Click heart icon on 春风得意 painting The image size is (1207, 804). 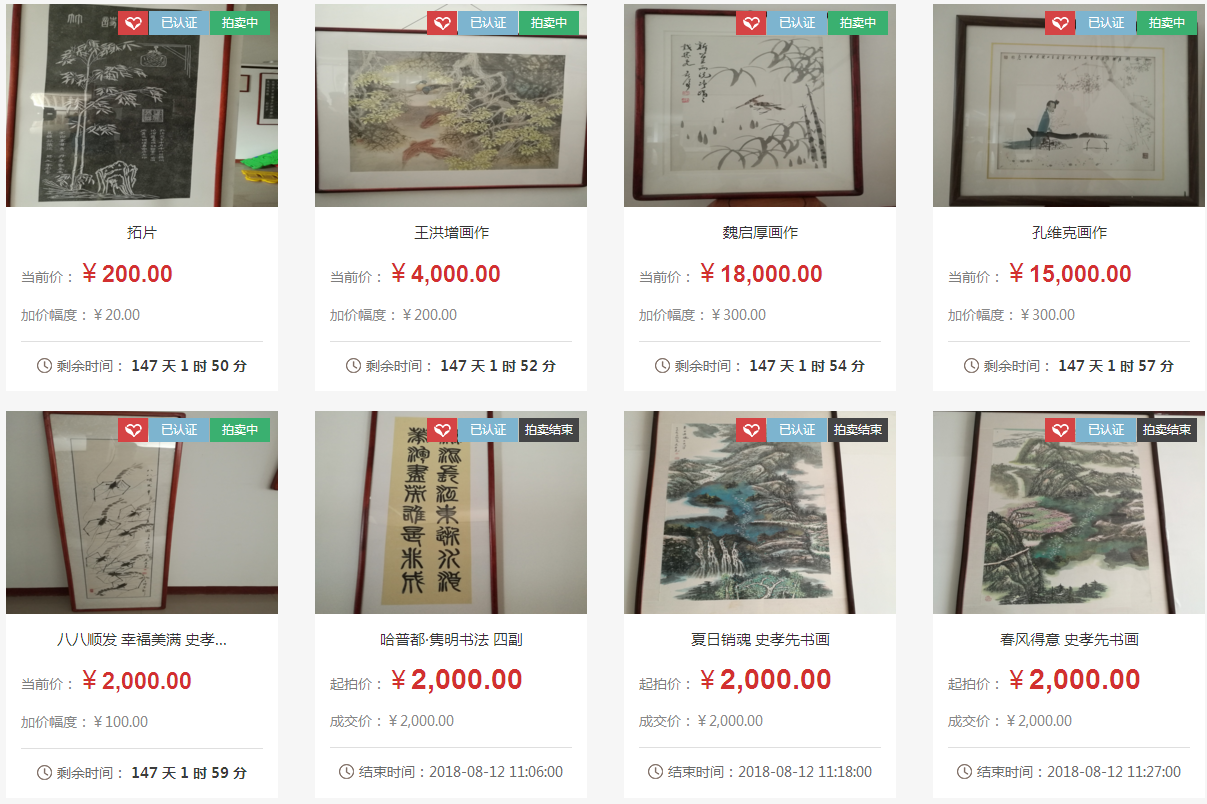tap(1060, 430)
